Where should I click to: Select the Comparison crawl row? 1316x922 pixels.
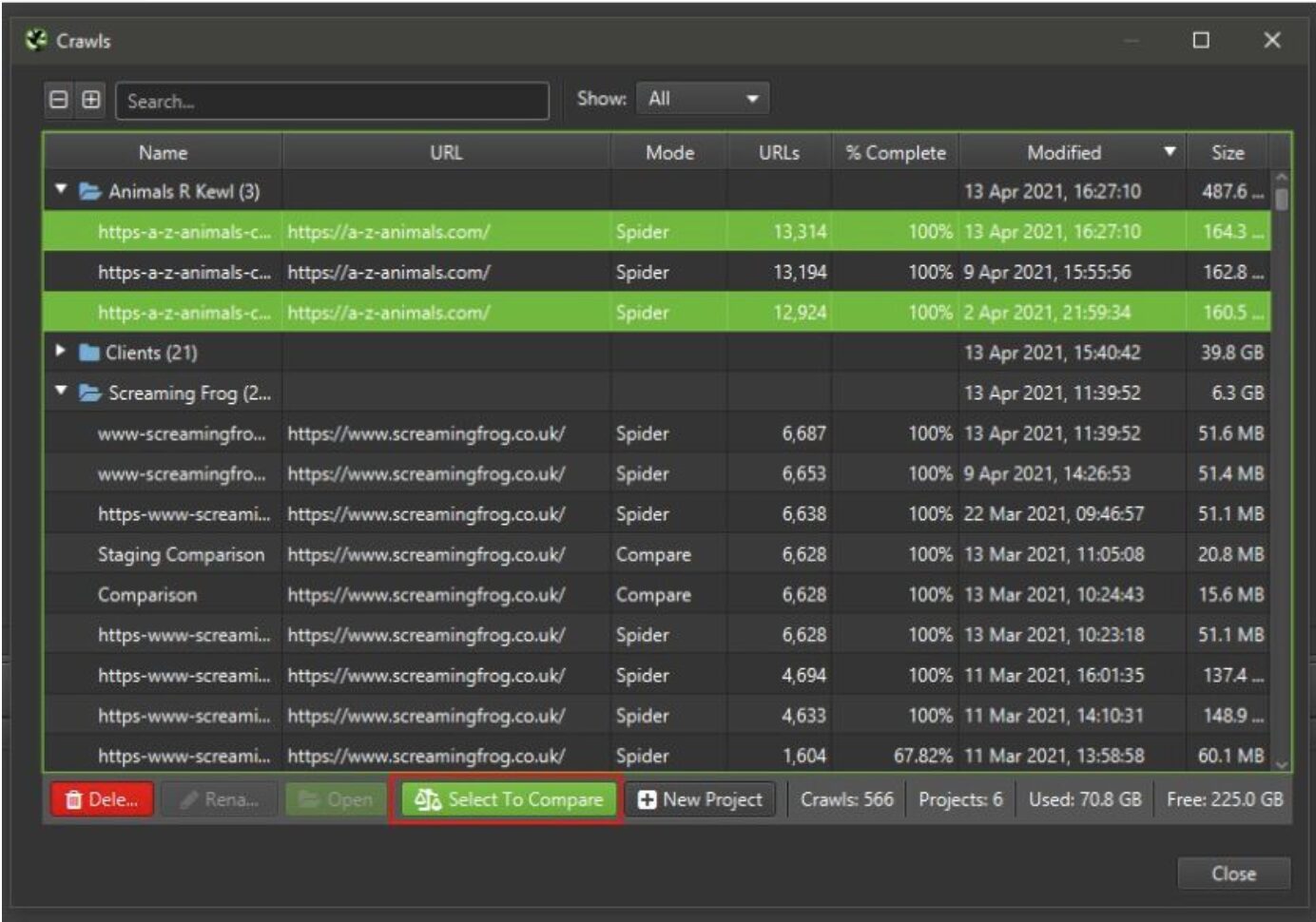coord(657,594)
